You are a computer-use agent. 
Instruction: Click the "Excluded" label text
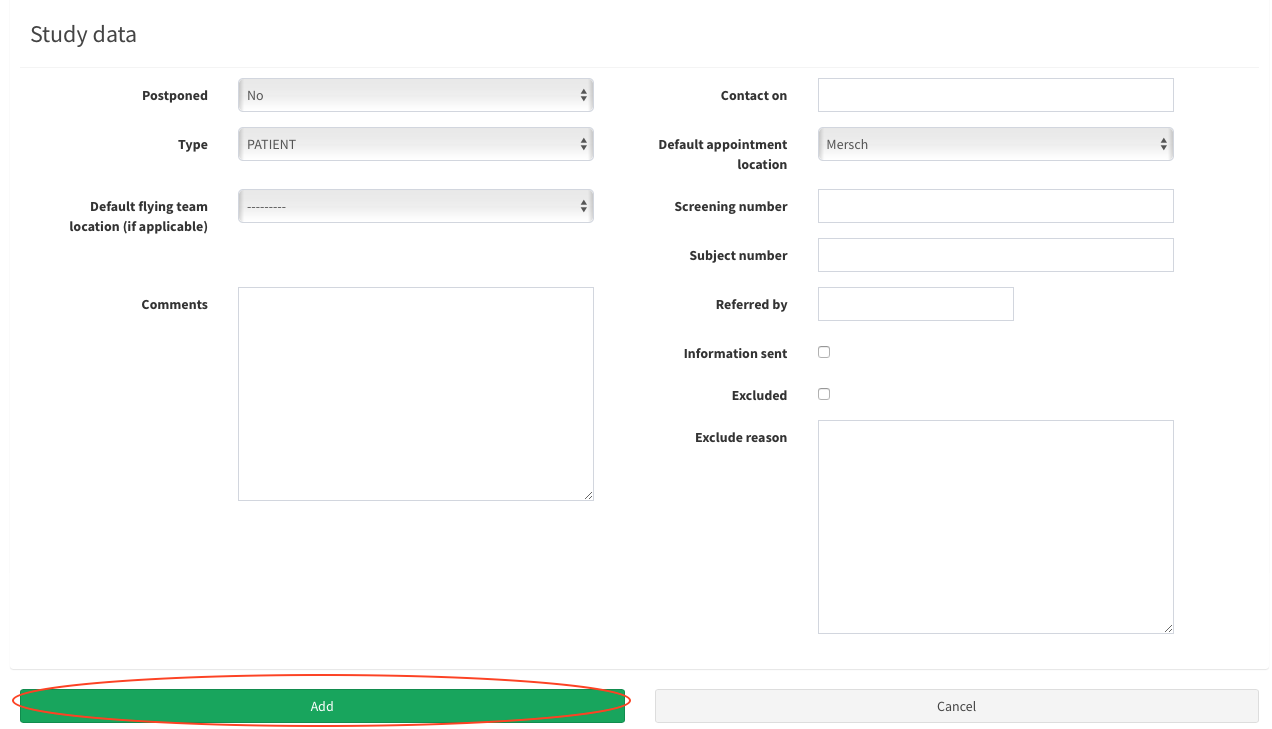click(759, 395)
